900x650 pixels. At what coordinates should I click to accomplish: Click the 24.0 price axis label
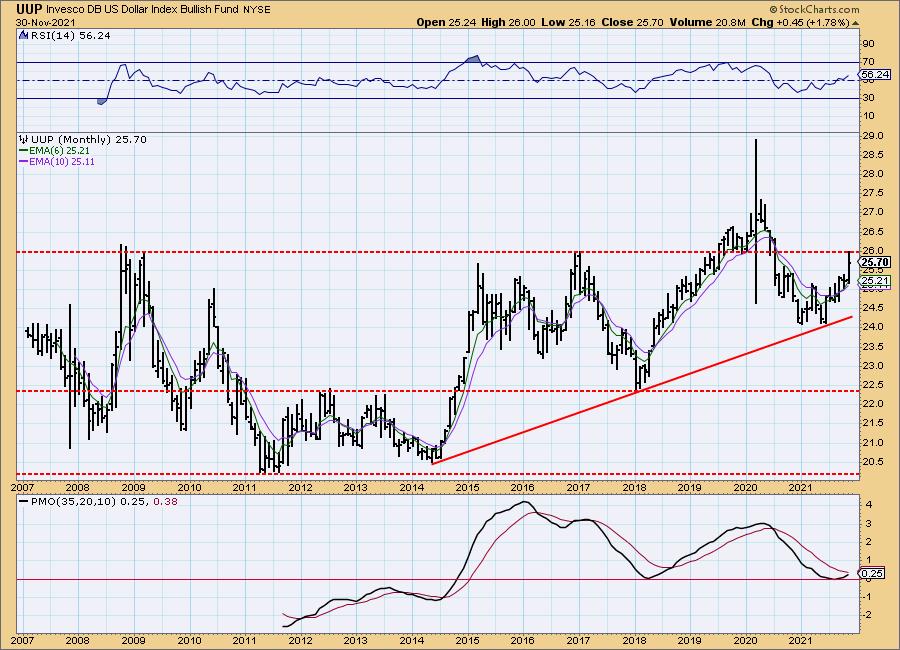(x=872, y=327)
